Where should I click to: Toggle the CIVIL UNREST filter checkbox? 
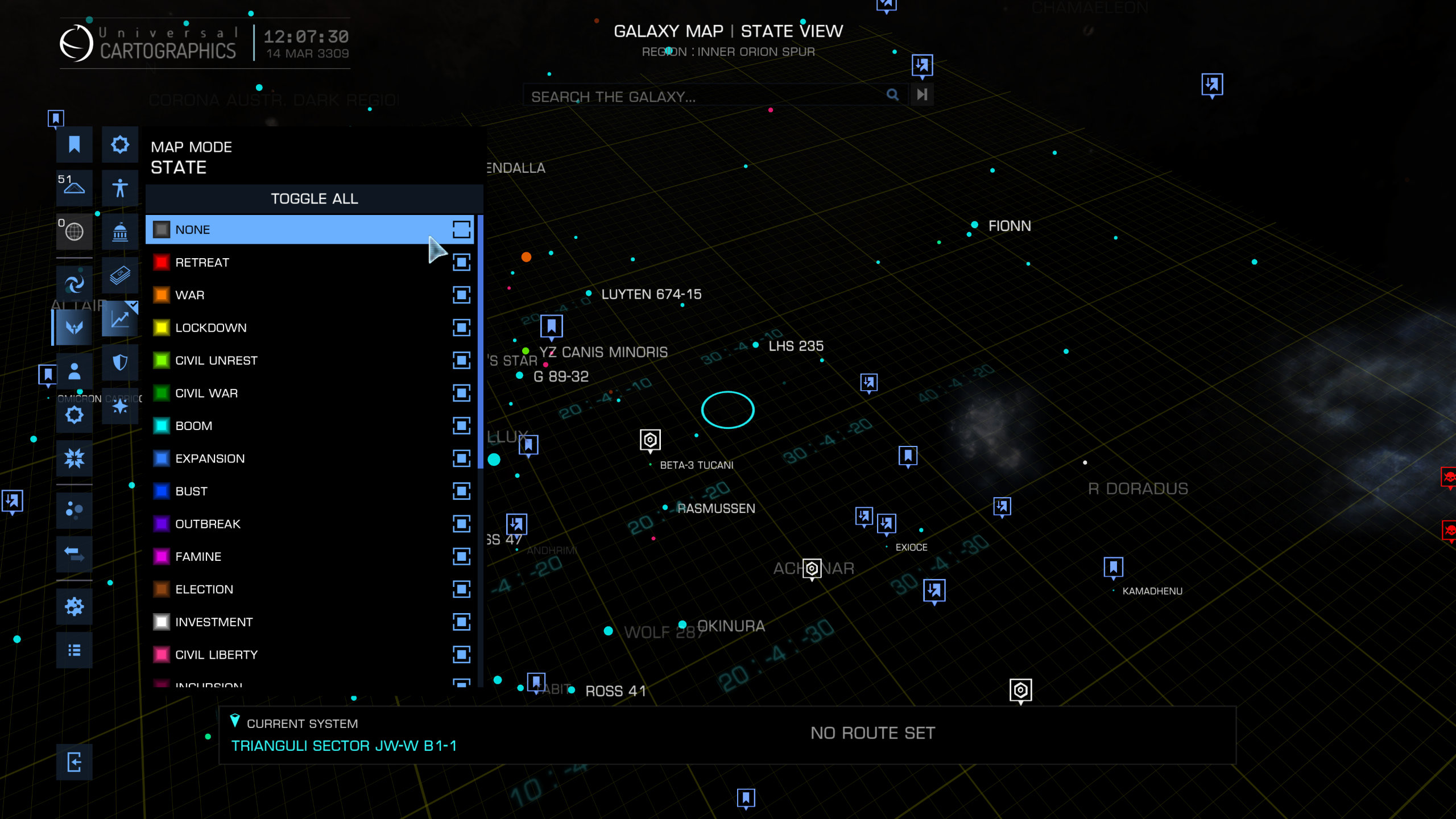coord(461,360)
